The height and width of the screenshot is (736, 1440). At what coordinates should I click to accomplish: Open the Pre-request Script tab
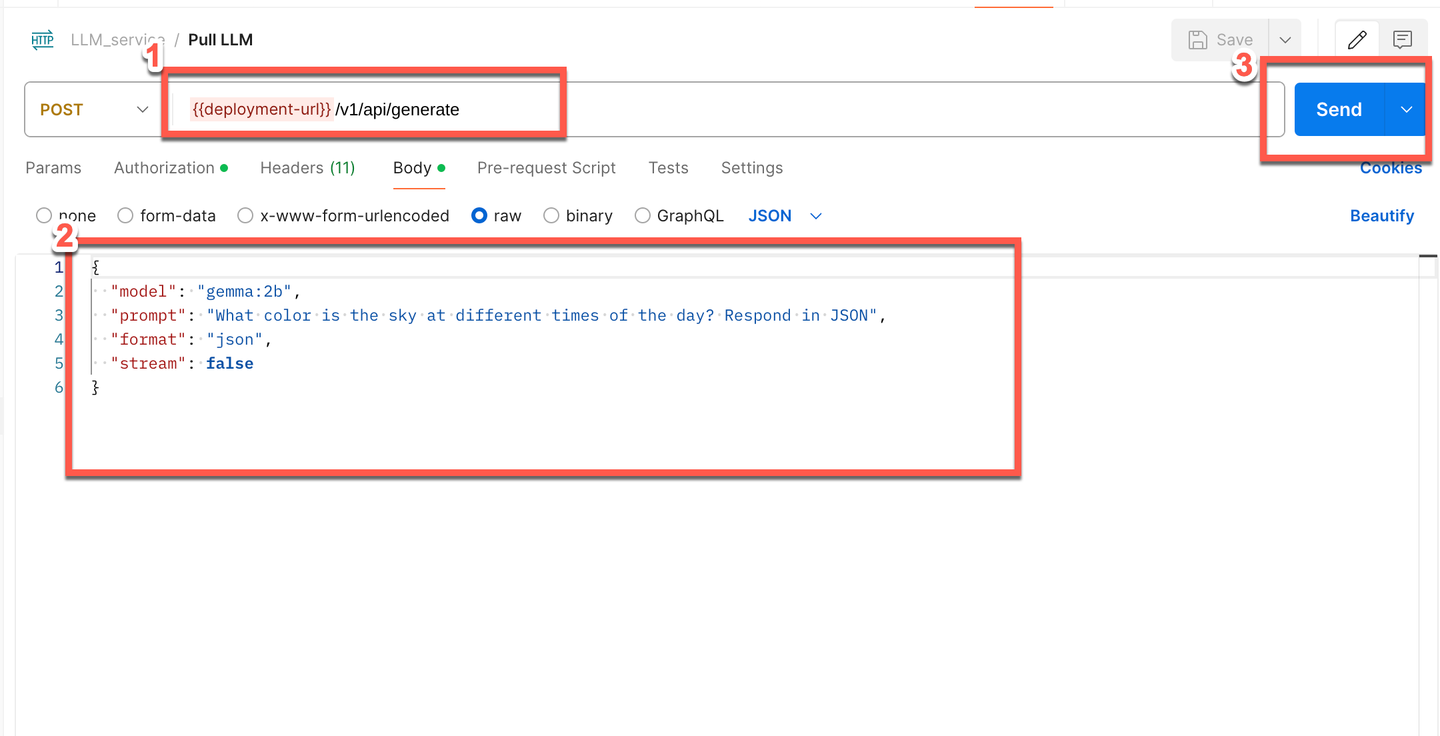[546, 168]
